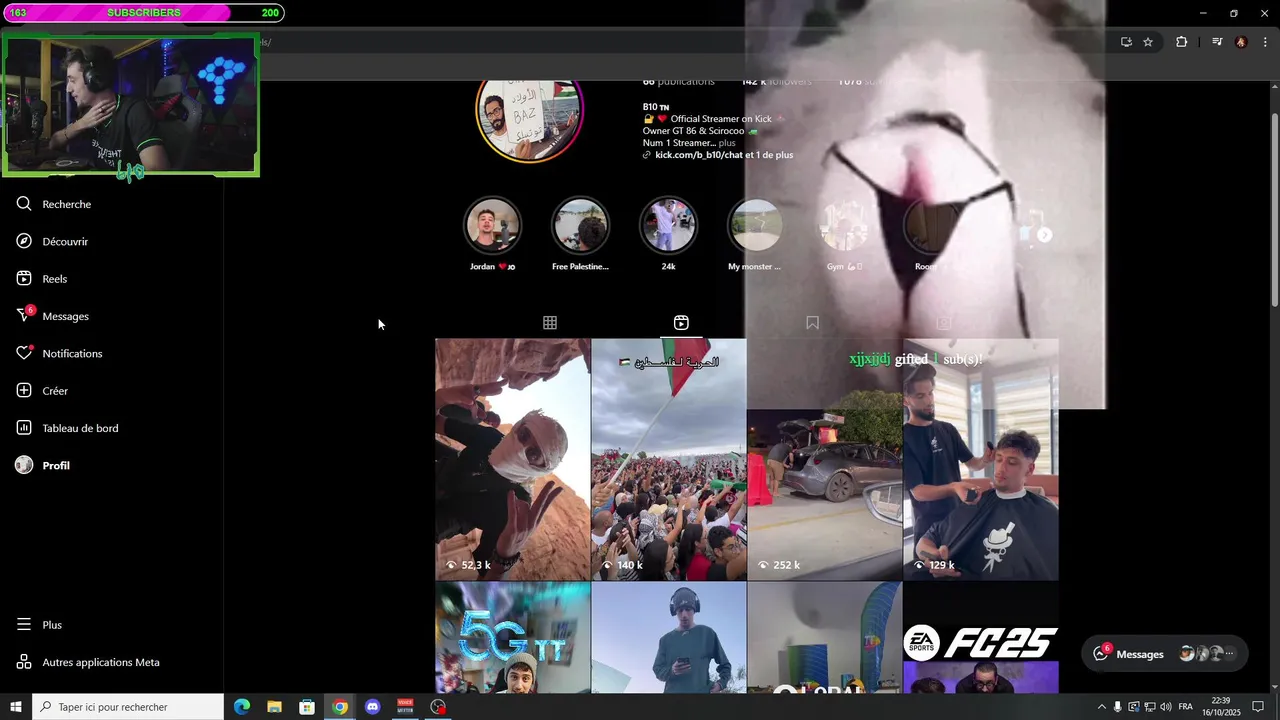Switch to the saved bookmark tab

[x=812, y=323]
